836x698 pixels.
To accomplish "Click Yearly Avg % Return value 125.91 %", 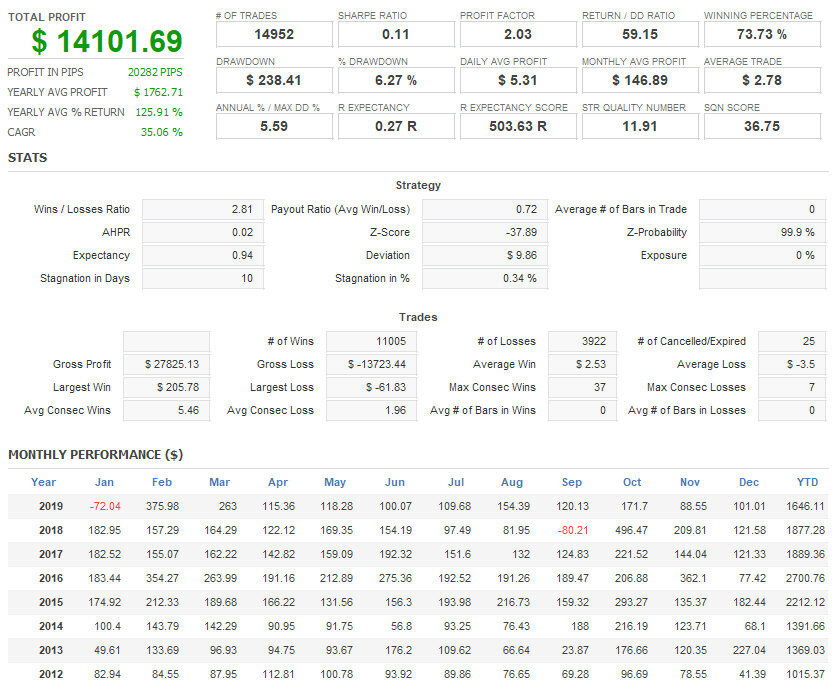I will click(159, 113).
